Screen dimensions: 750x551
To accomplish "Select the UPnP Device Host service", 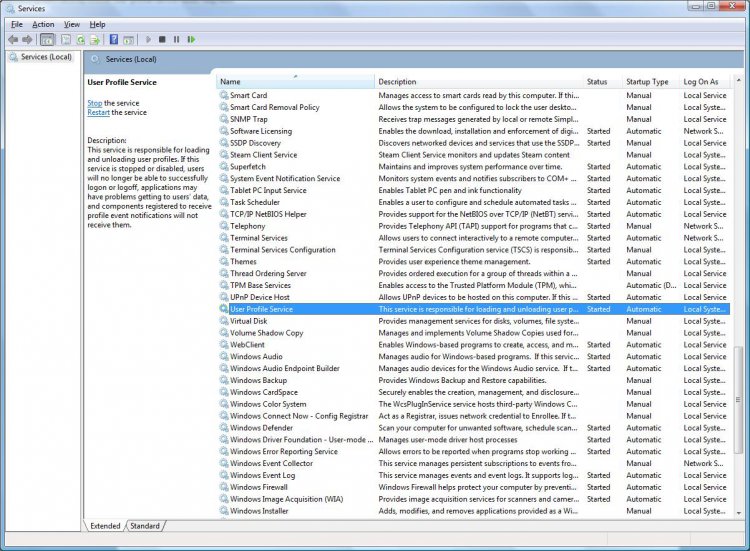I will coord(474,297).
